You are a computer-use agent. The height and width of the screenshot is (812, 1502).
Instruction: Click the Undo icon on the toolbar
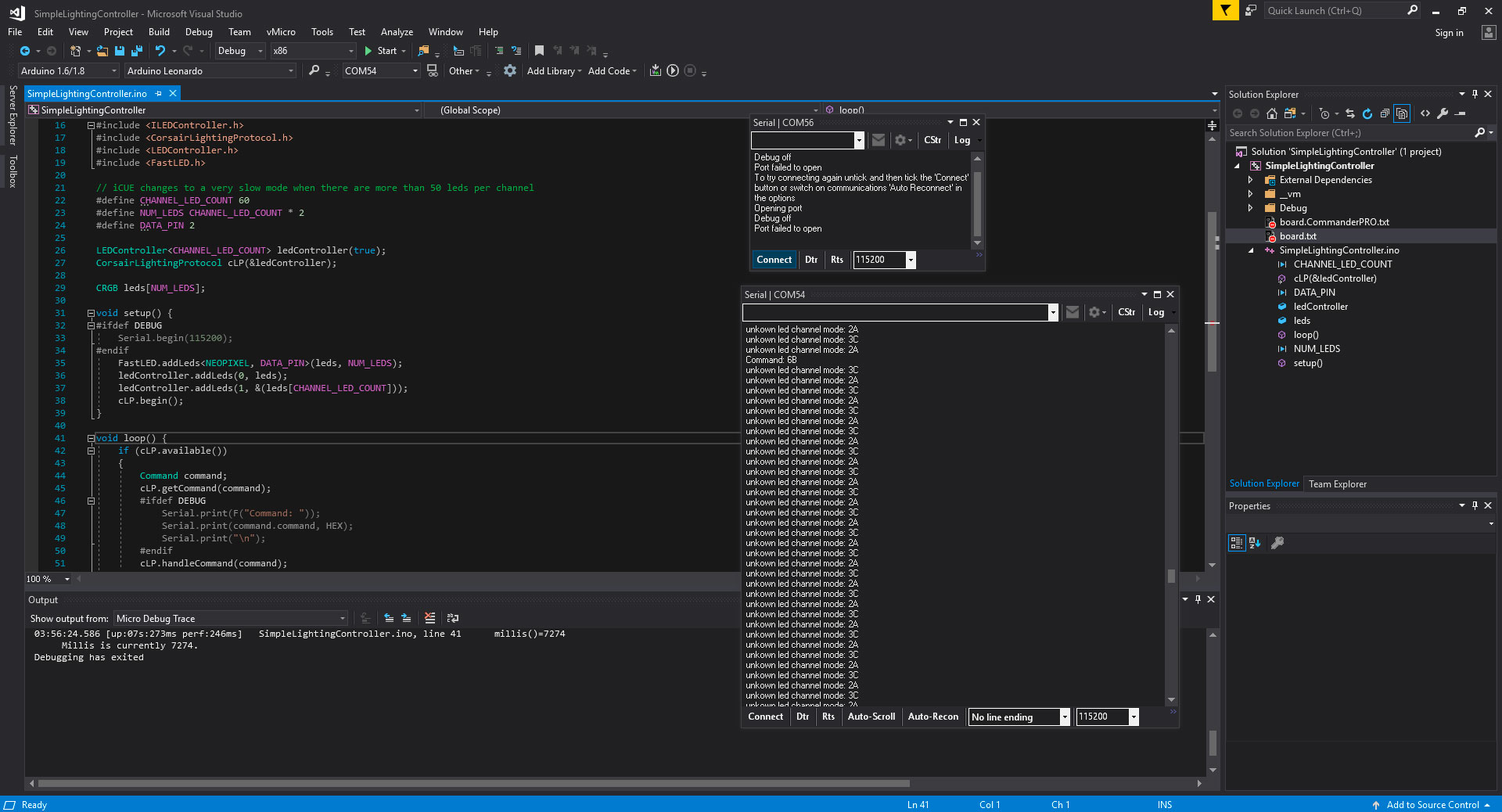(x=160, y=50)
